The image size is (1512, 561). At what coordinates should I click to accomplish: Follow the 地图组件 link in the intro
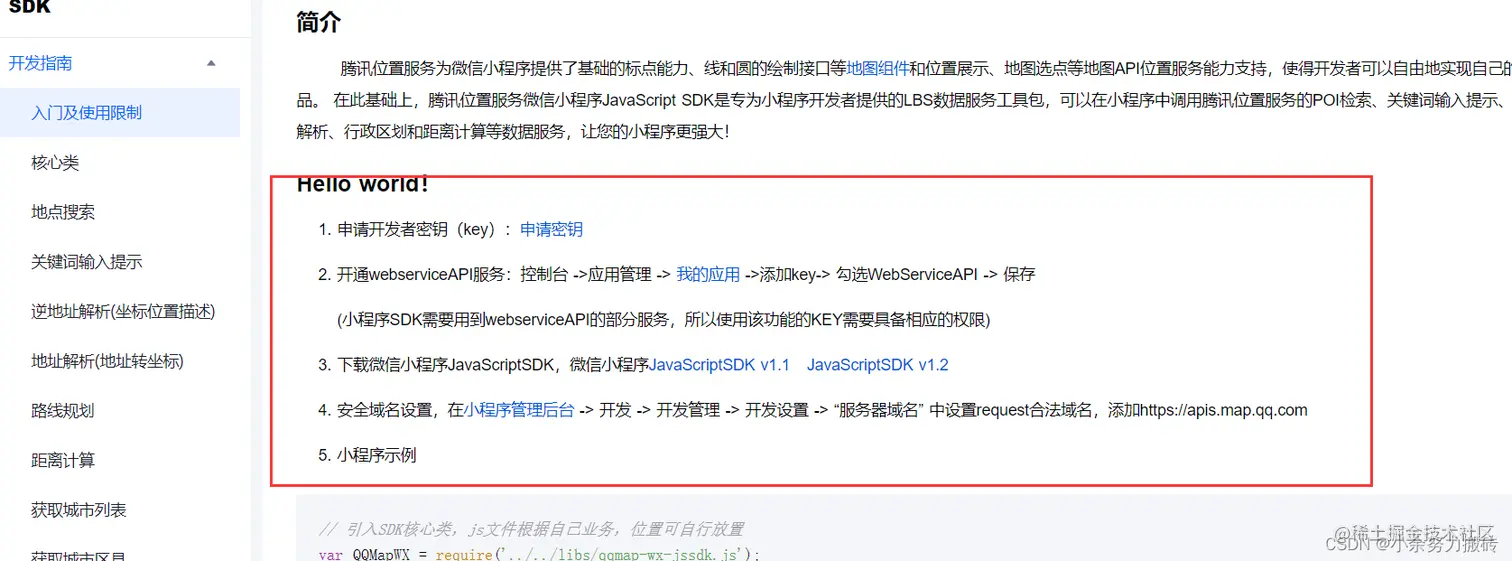coord(878,68)
